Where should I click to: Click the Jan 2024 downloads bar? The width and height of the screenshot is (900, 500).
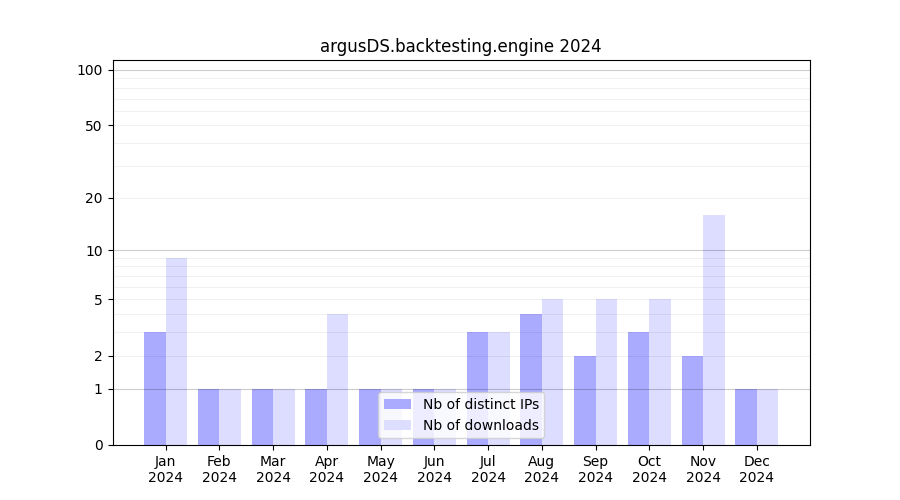tap(176, 351)
